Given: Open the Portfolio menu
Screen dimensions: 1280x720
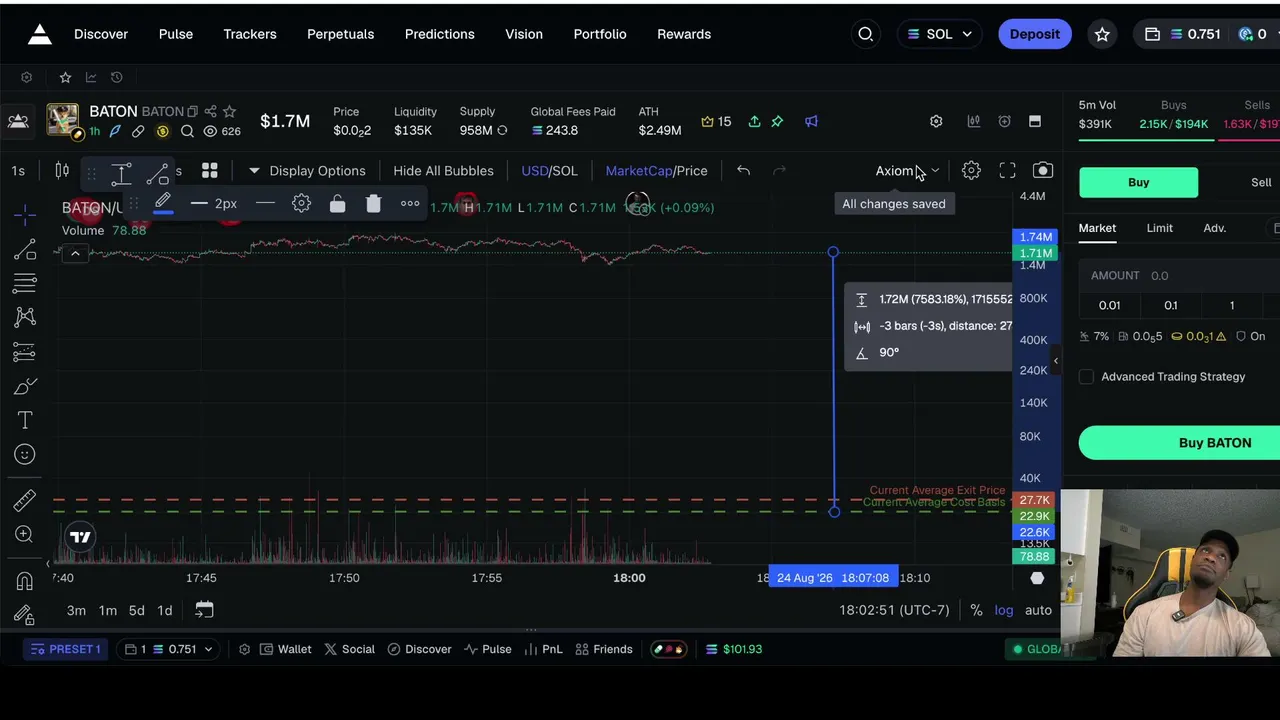Looking at the screenshot, I should [600, 34].
